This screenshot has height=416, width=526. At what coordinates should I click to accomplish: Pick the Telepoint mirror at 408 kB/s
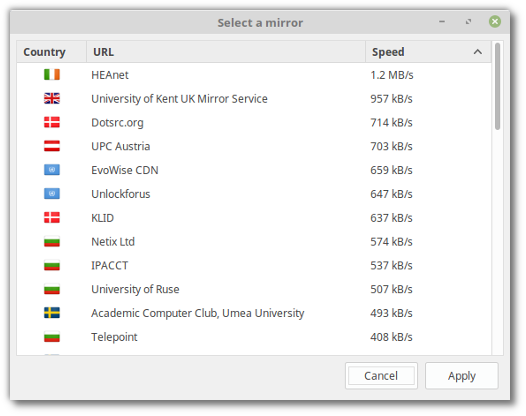point(254,337)
